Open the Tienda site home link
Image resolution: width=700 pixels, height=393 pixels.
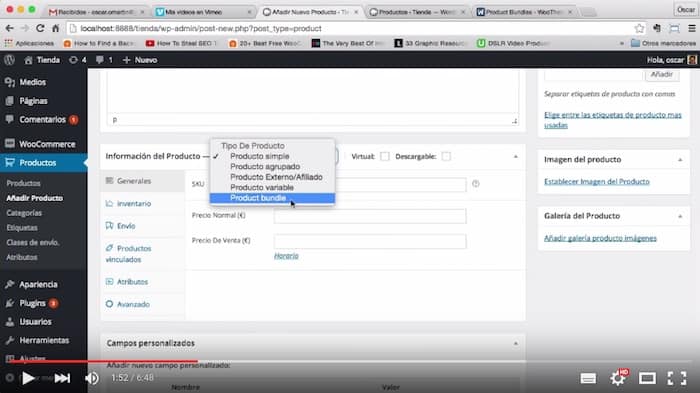click(42, 60)
